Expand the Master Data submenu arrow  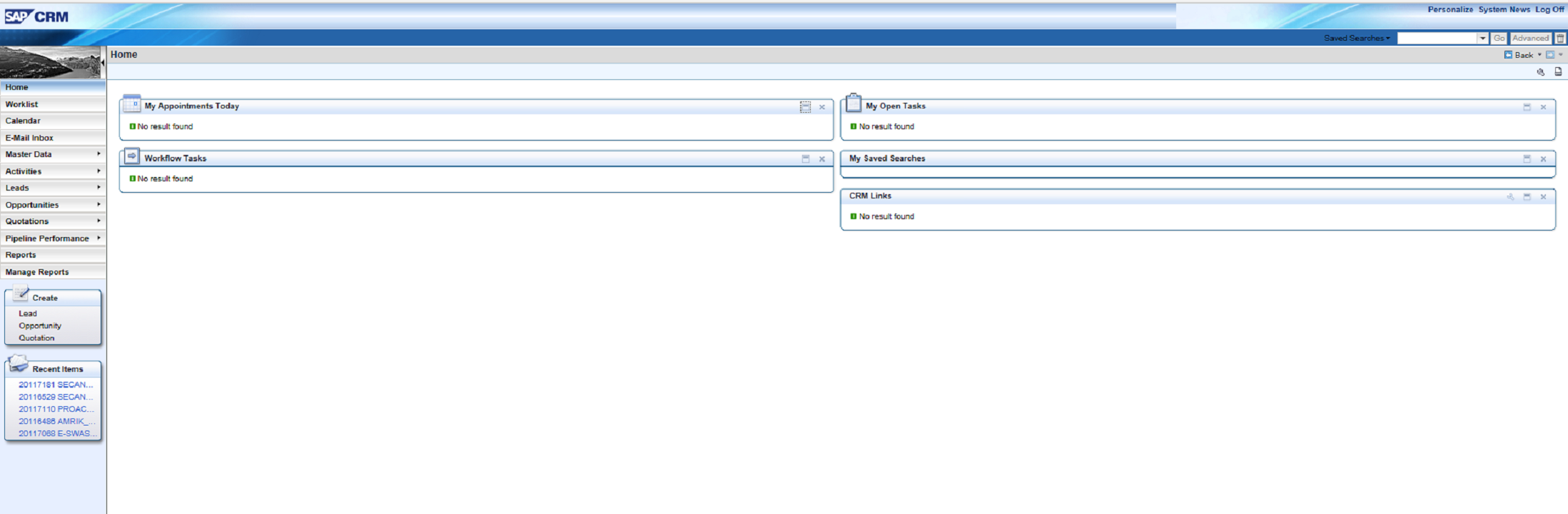click(98, 153)
